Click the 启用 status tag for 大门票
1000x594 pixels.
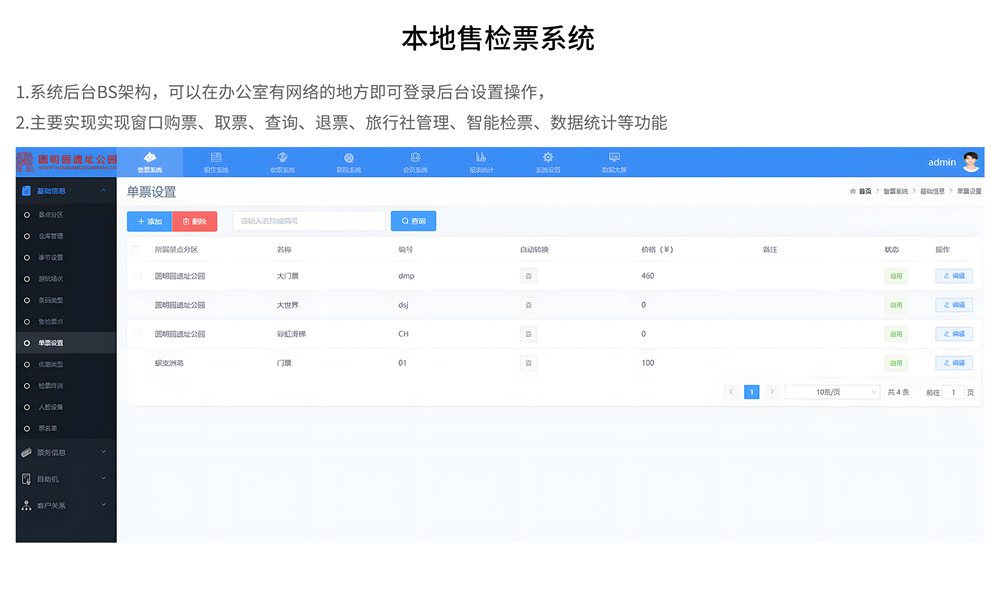(896, 276)
